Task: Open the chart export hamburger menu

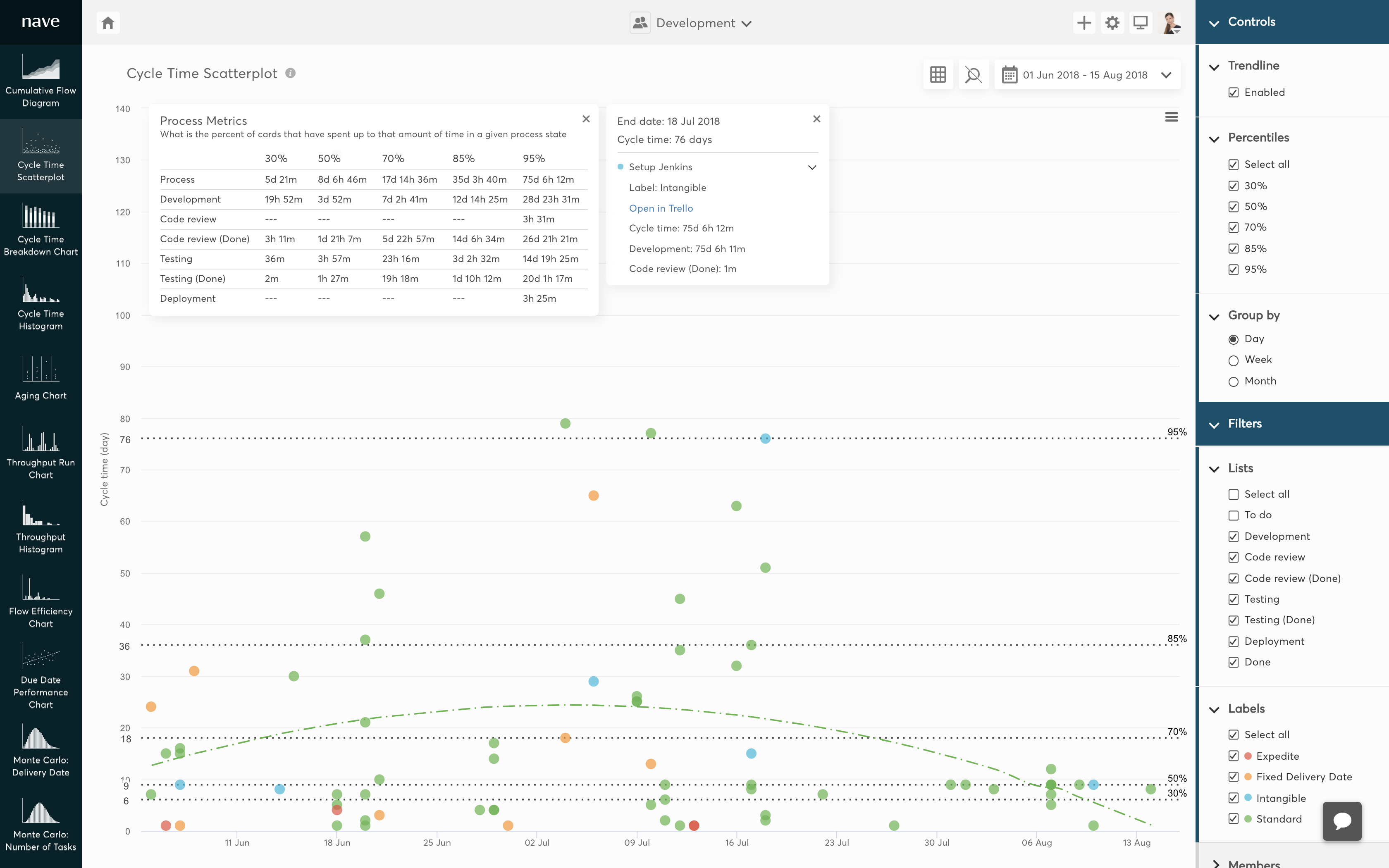Action: (1172, 117)
